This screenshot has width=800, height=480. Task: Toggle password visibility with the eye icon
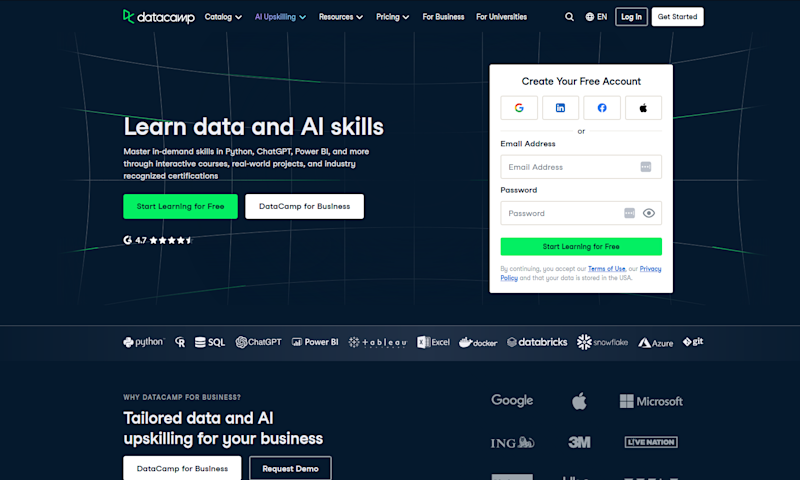click(648, 213)
